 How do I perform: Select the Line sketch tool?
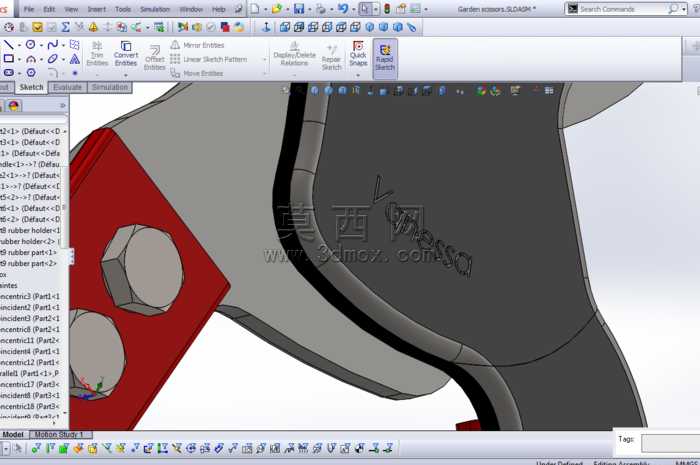coord(9,45)
